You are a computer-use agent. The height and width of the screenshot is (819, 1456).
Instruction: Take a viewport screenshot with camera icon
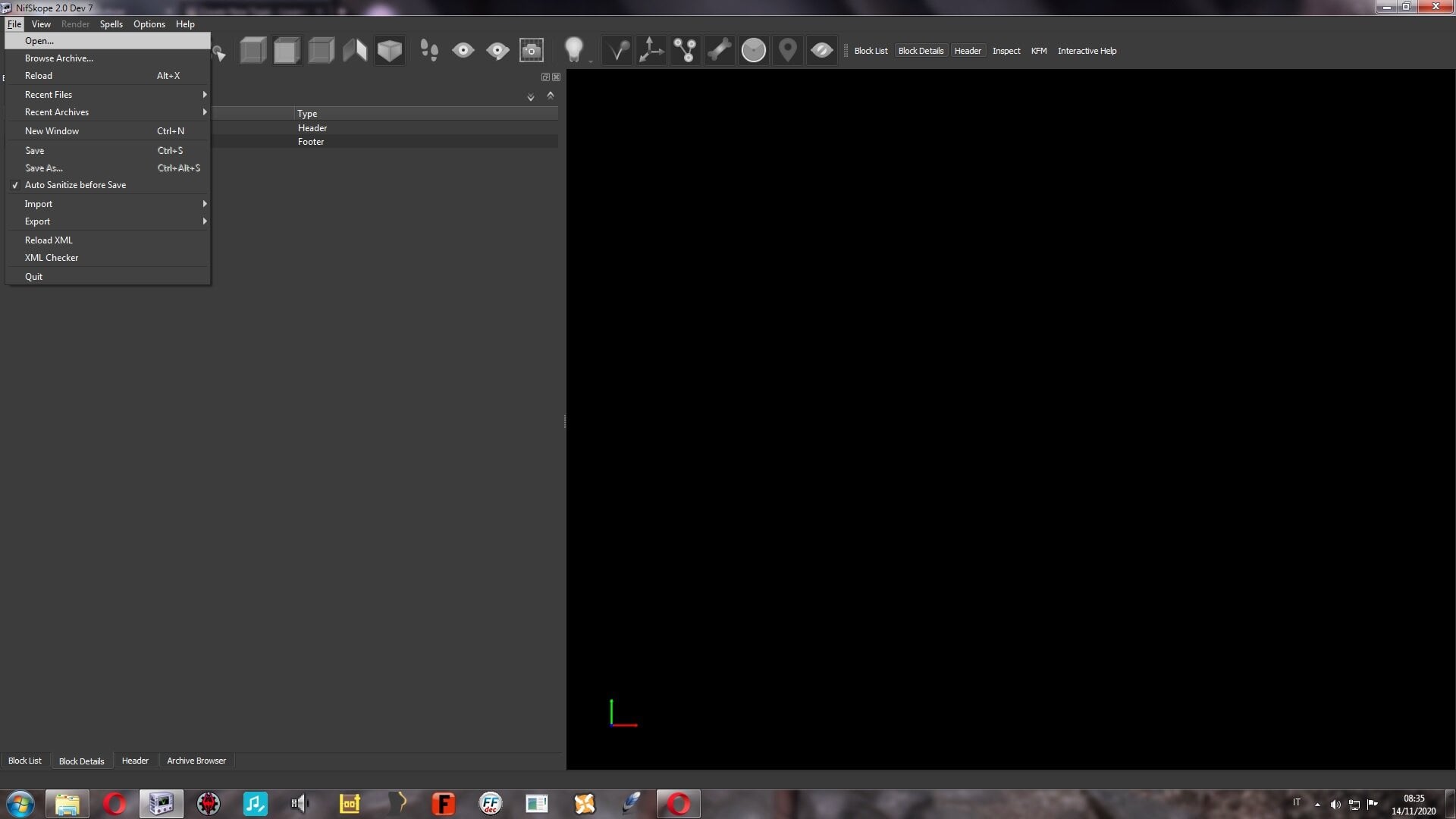tap(532, 51)
